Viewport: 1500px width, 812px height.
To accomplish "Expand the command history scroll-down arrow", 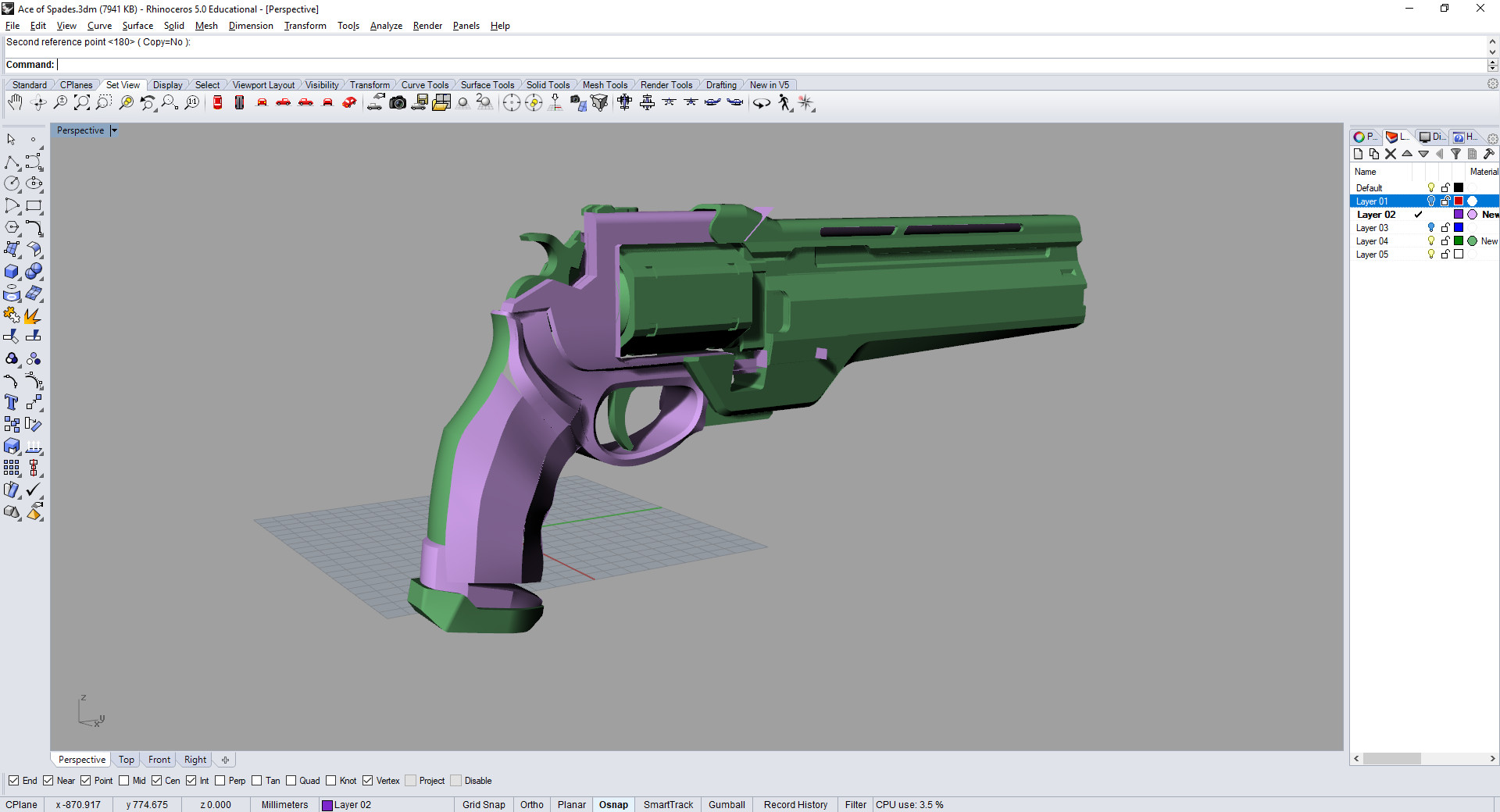I will pos(1493,52).
